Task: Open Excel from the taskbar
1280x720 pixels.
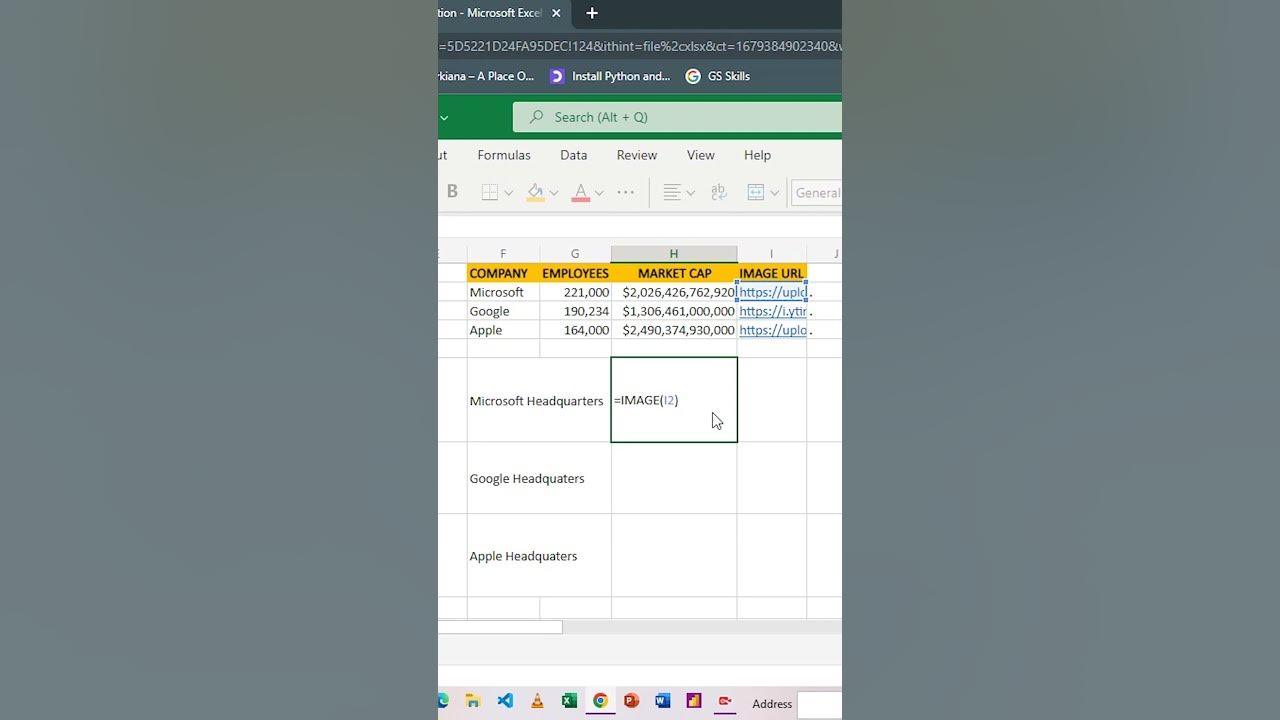Action: (x=569, y=701)
